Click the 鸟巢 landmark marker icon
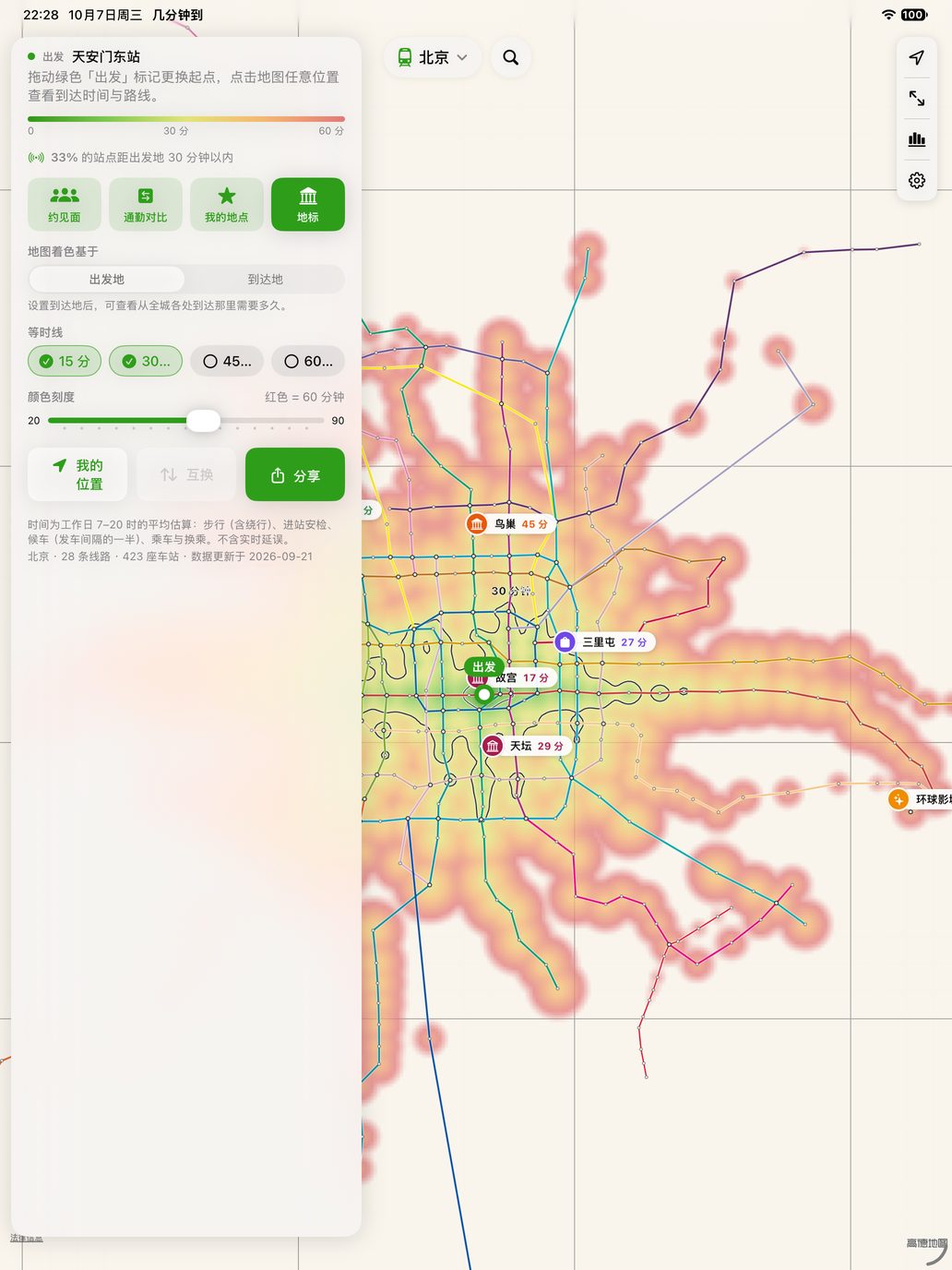 (x=477, y=524)
